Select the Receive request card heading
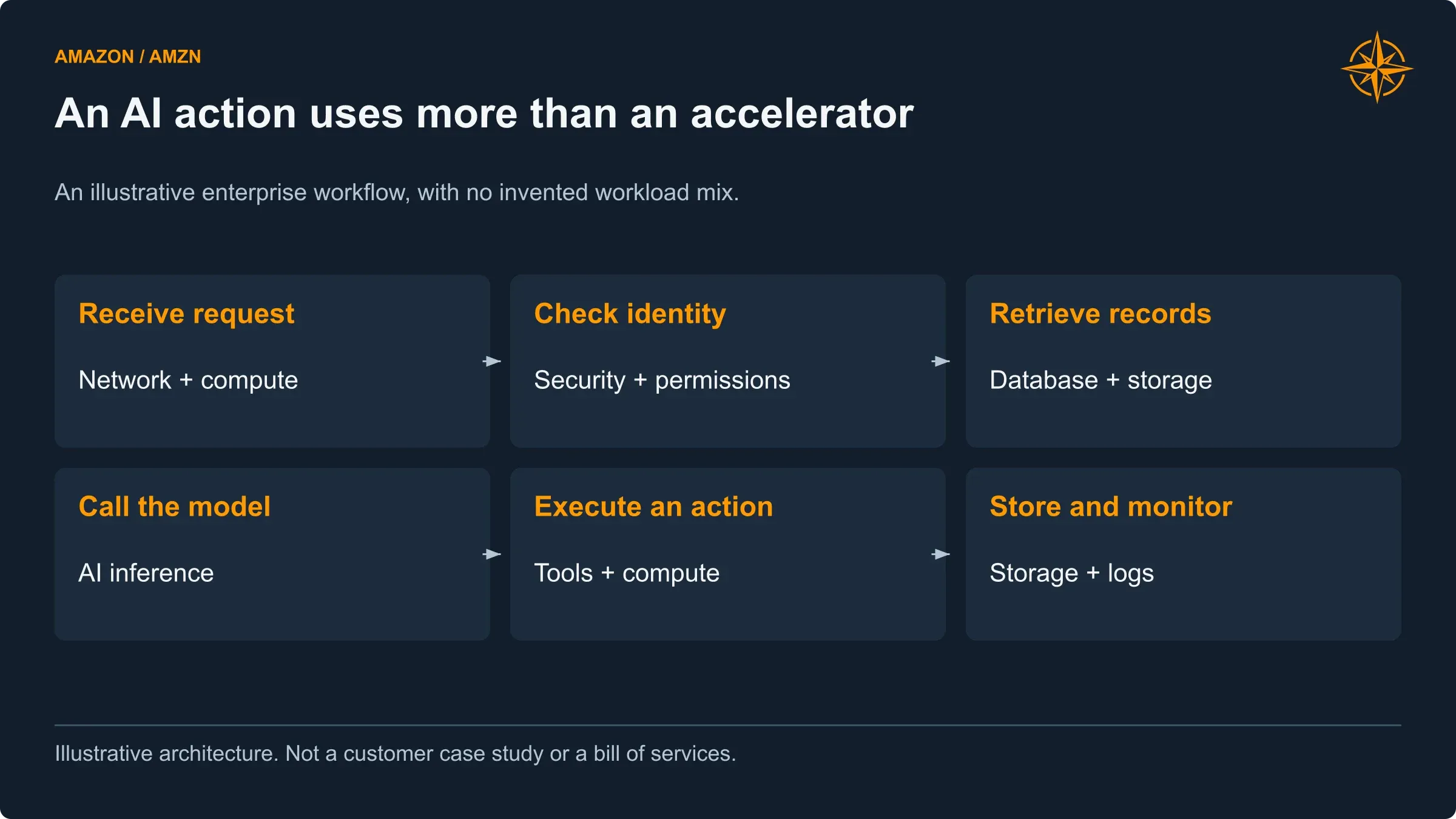 (186, 314)
